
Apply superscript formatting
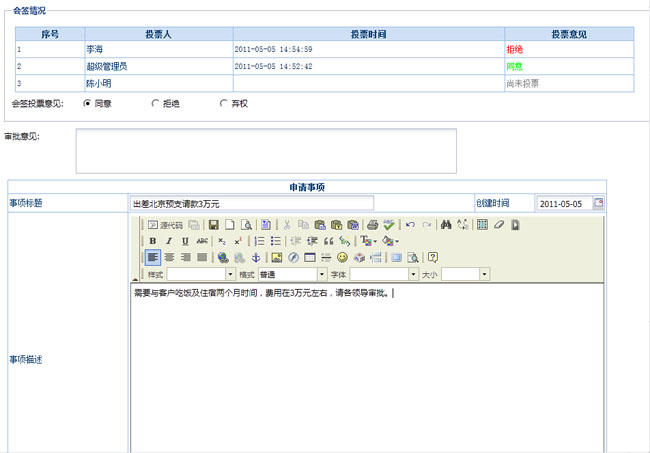[x=238, y=241]
